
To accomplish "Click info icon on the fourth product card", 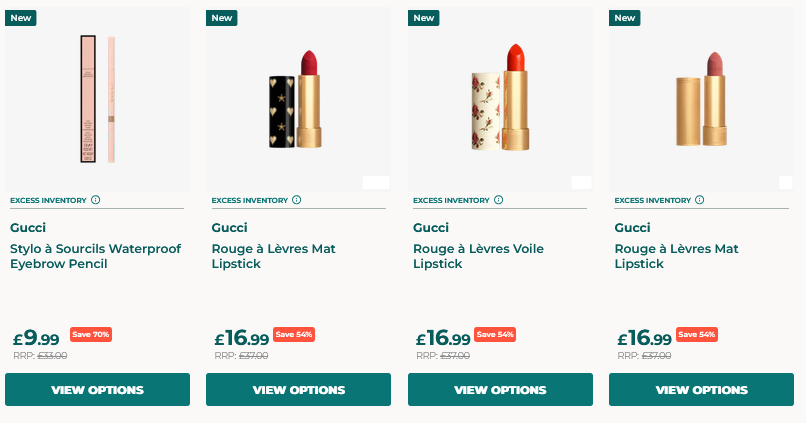I will [700, 200].
